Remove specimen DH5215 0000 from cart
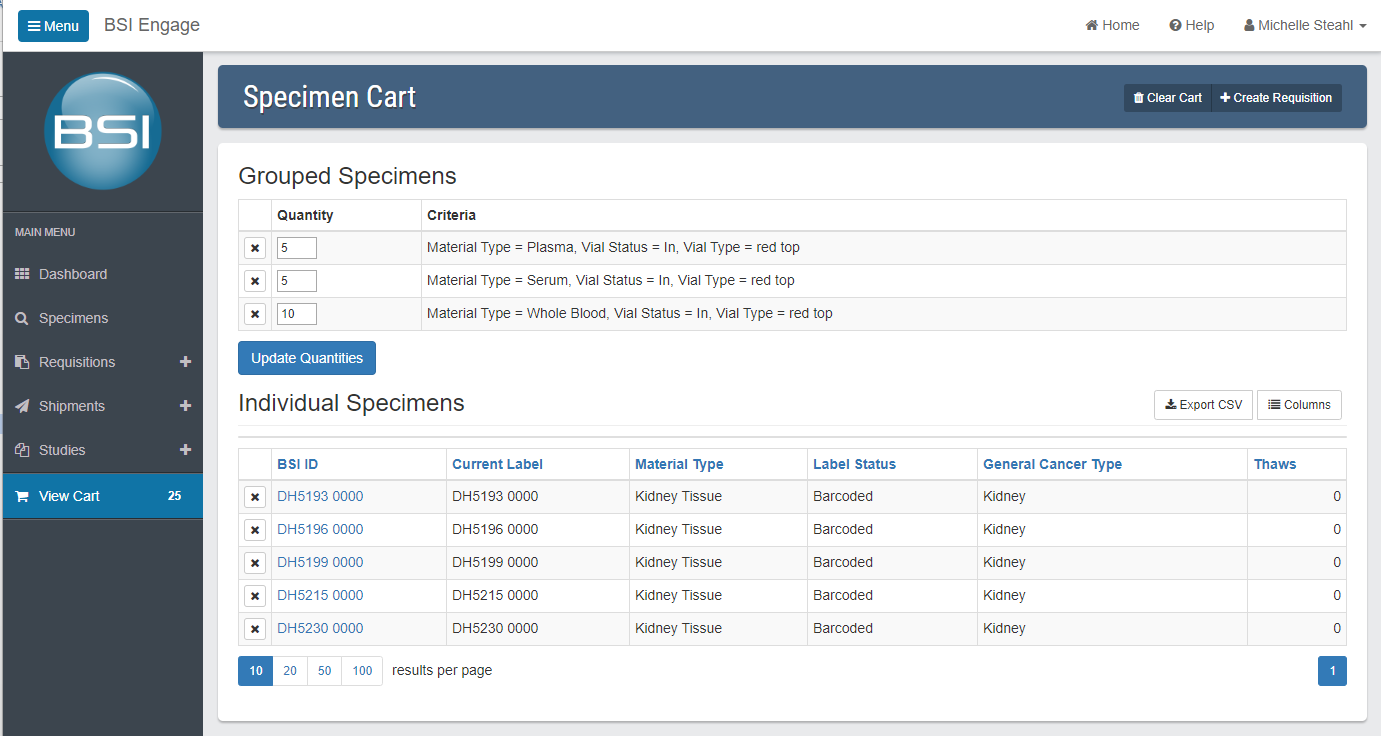Screen dimensions: 1381x736 (255, 596)
